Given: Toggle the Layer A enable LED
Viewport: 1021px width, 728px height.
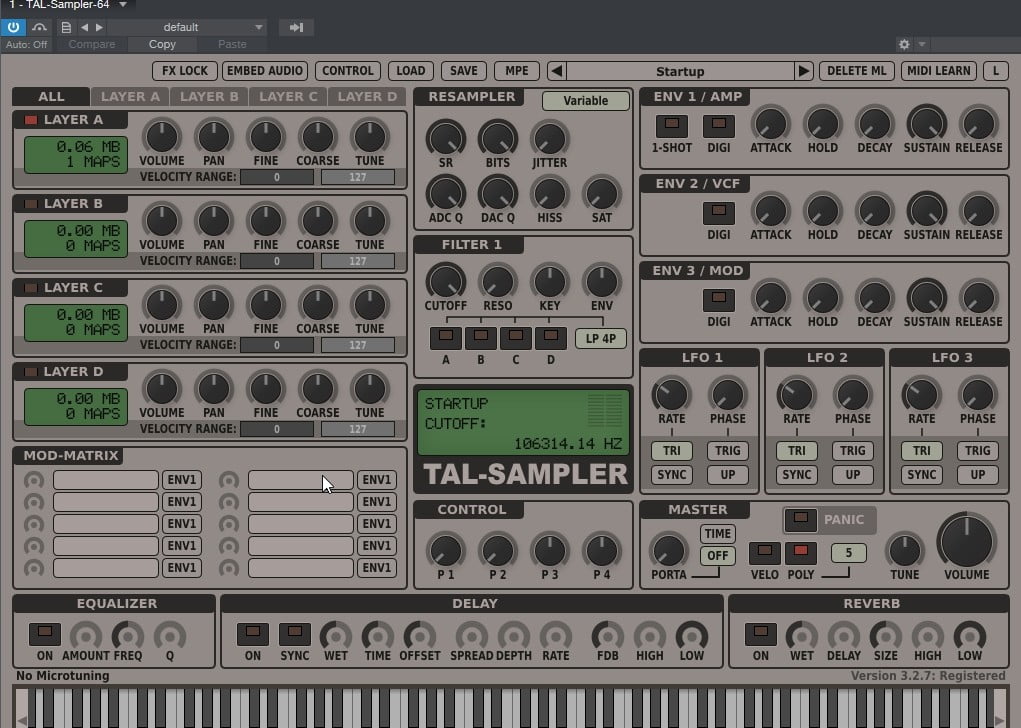Looking at the screenshot, I should [30, 120].
